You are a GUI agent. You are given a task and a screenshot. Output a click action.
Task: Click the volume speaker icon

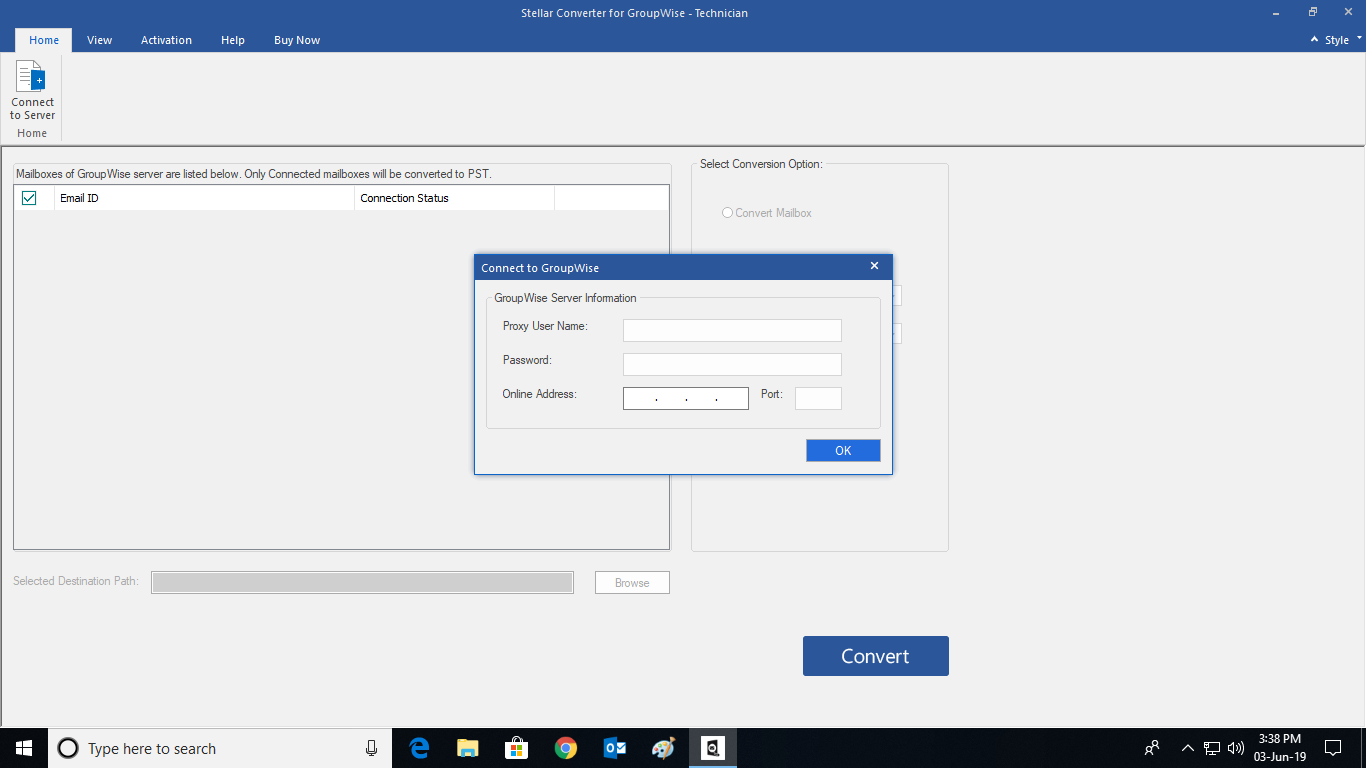point(1235,748)
